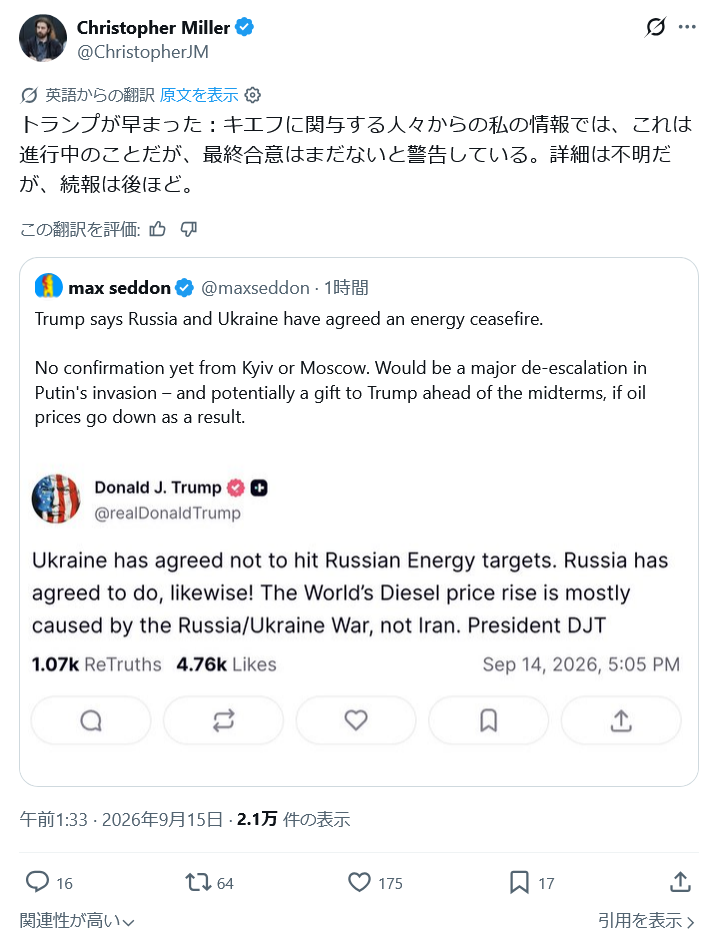717x945 pixels.
Task: Click the Grok icon beside the more menu
Action: click(655, 27)
